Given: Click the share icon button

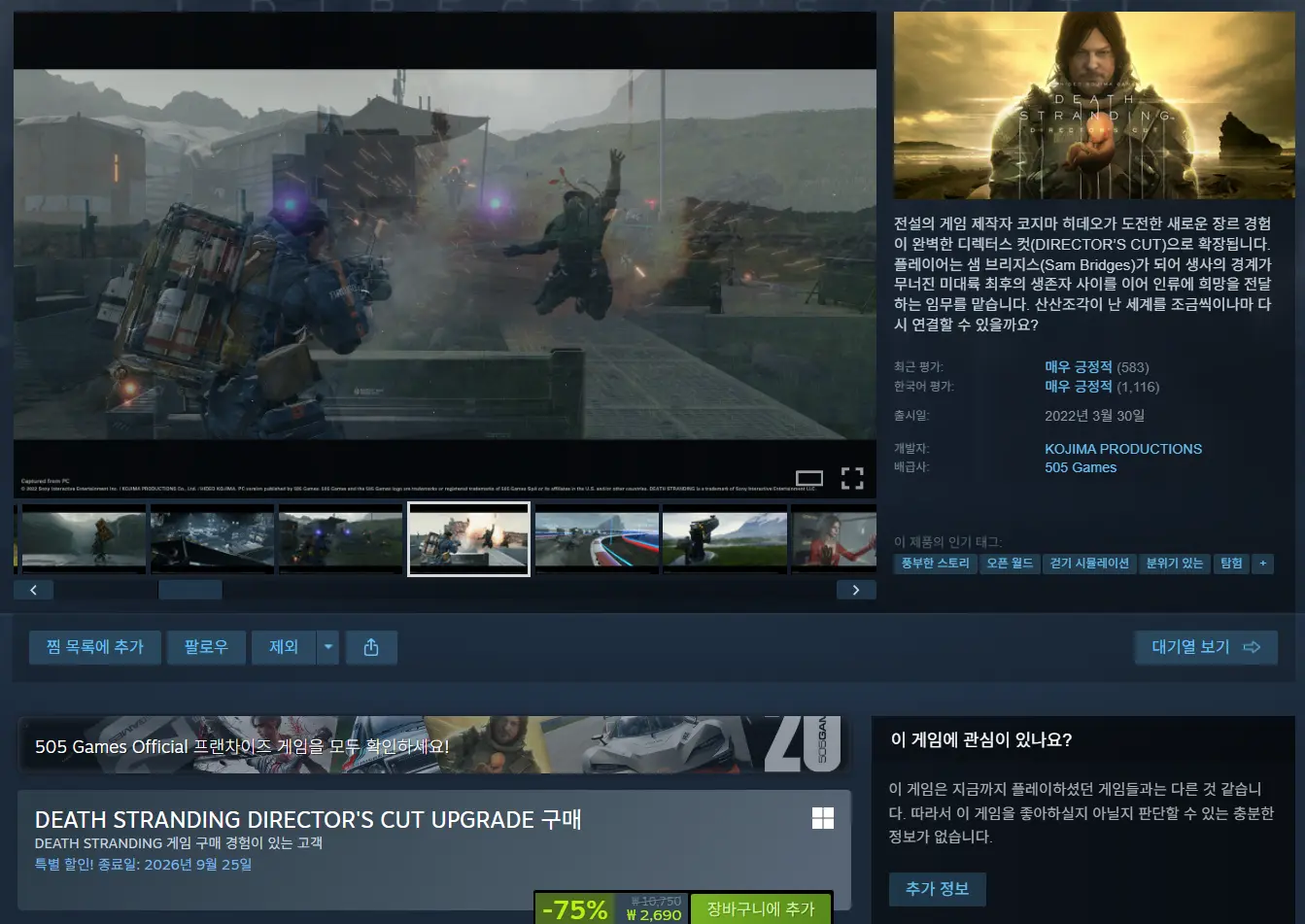Looking at the screenshot, I should 370,647.
